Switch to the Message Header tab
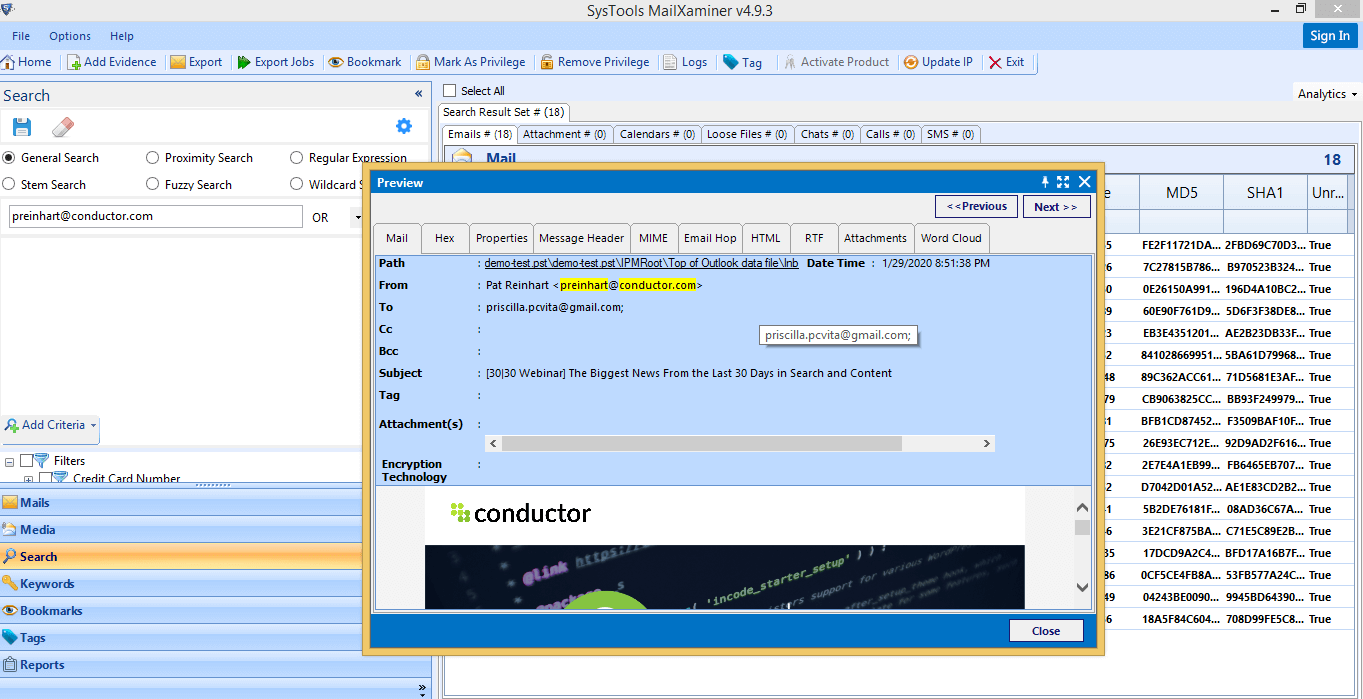1363x699 pixels. coord(581,238)
